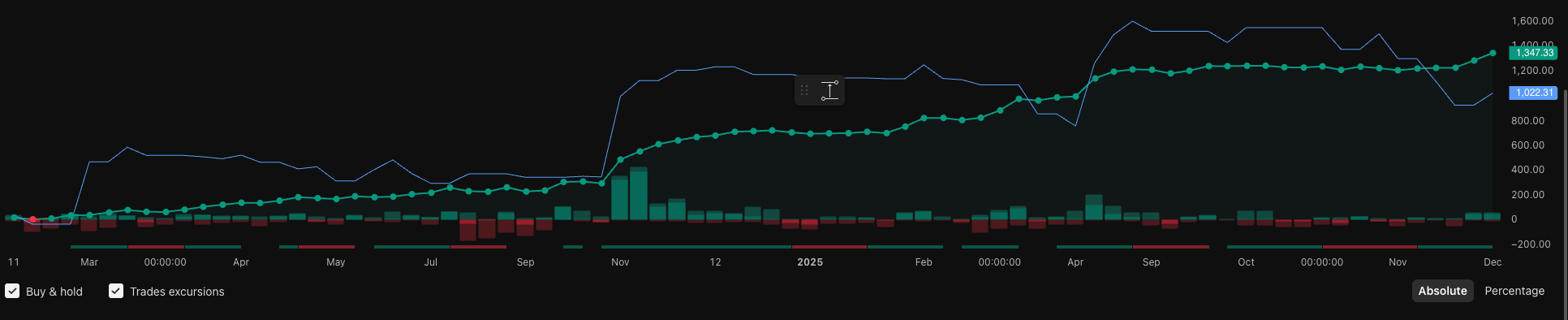Grab the floating toolbar drag handle
Image resolution: width=1568 pixels, height=320 pixels.
(x=804, y=90)
